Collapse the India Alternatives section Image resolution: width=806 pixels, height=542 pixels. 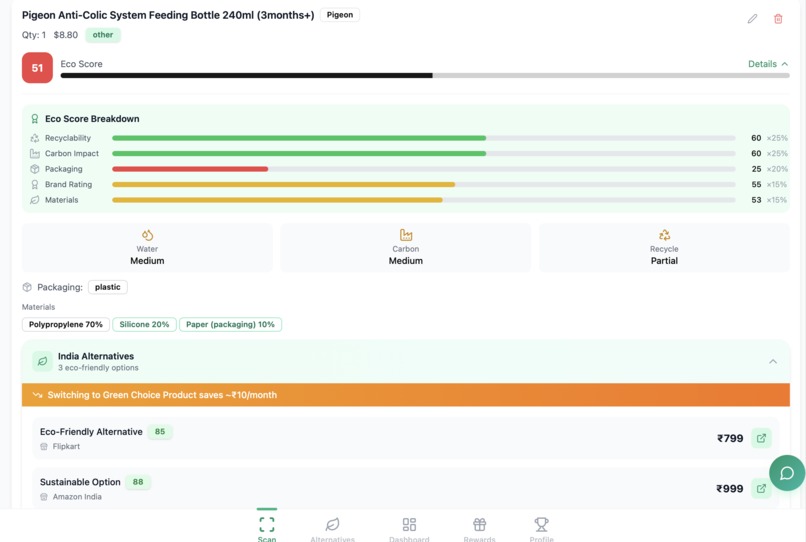click(x=773, y=361)
